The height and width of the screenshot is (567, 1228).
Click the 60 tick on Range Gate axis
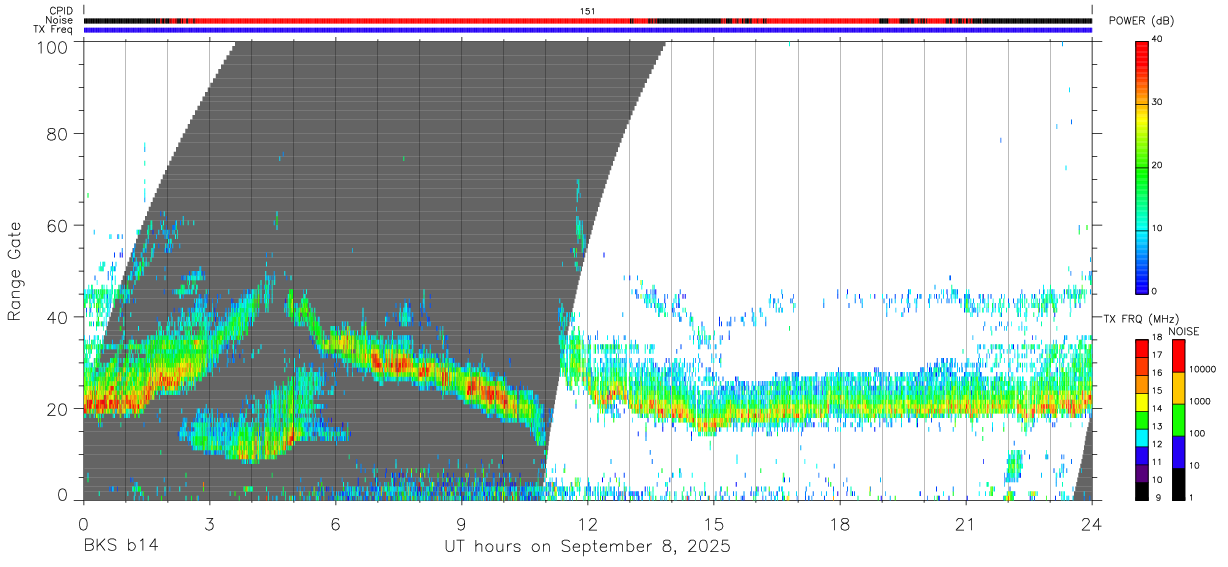tap(59, 225)
